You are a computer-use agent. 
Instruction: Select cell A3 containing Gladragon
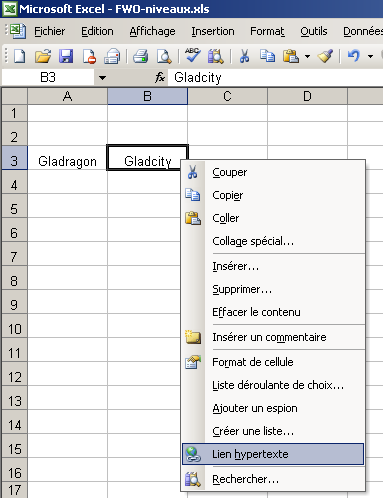[67, 161]
